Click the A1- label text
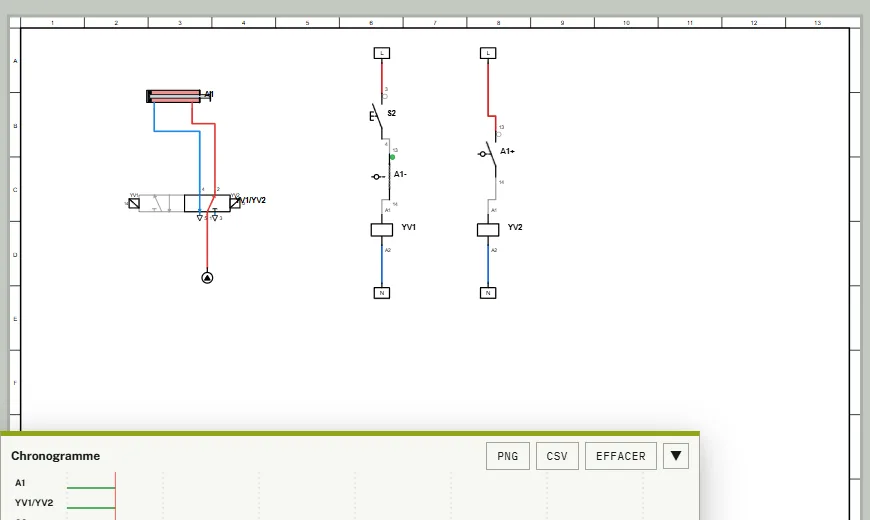The image size is (870, 520). (x=400, y=174)
